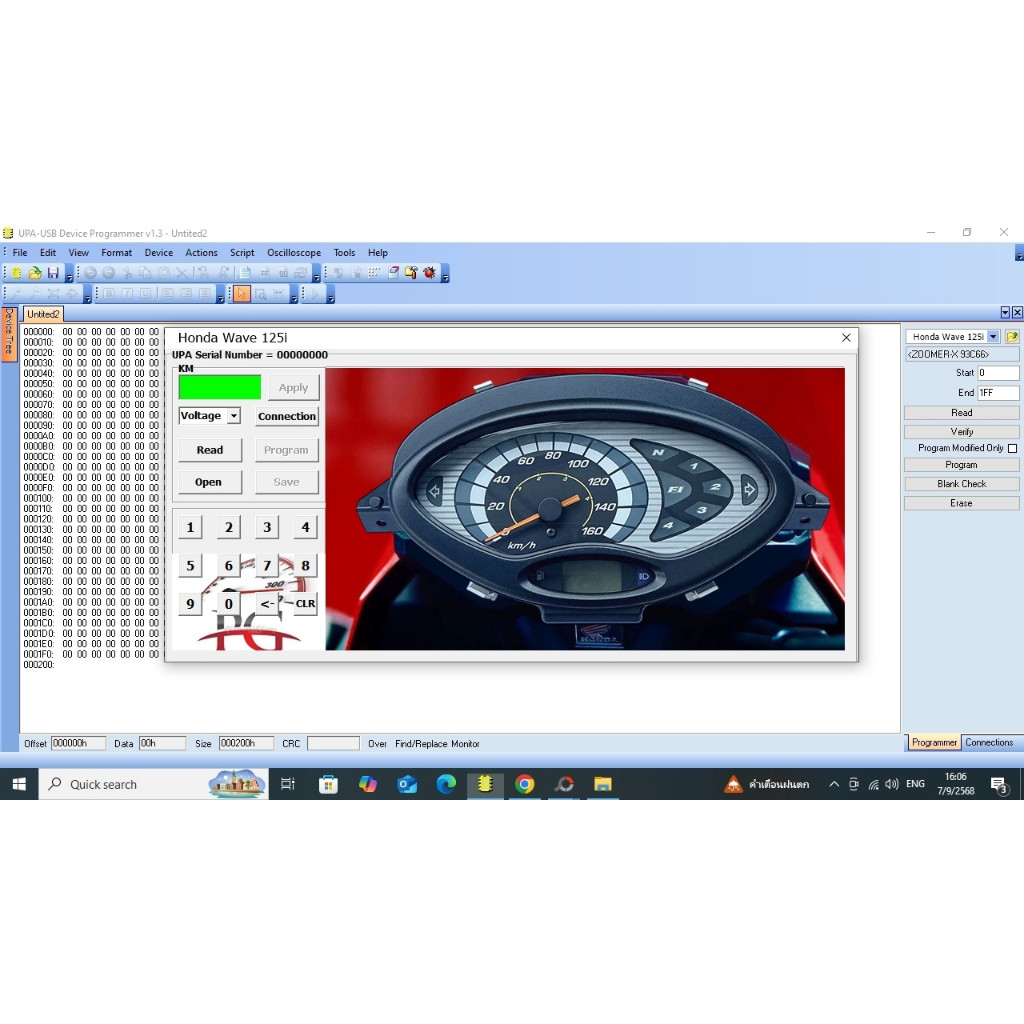This screenshot has width=1024, height=1024.
Task: Open the Script menu
Action: (242, 253)
